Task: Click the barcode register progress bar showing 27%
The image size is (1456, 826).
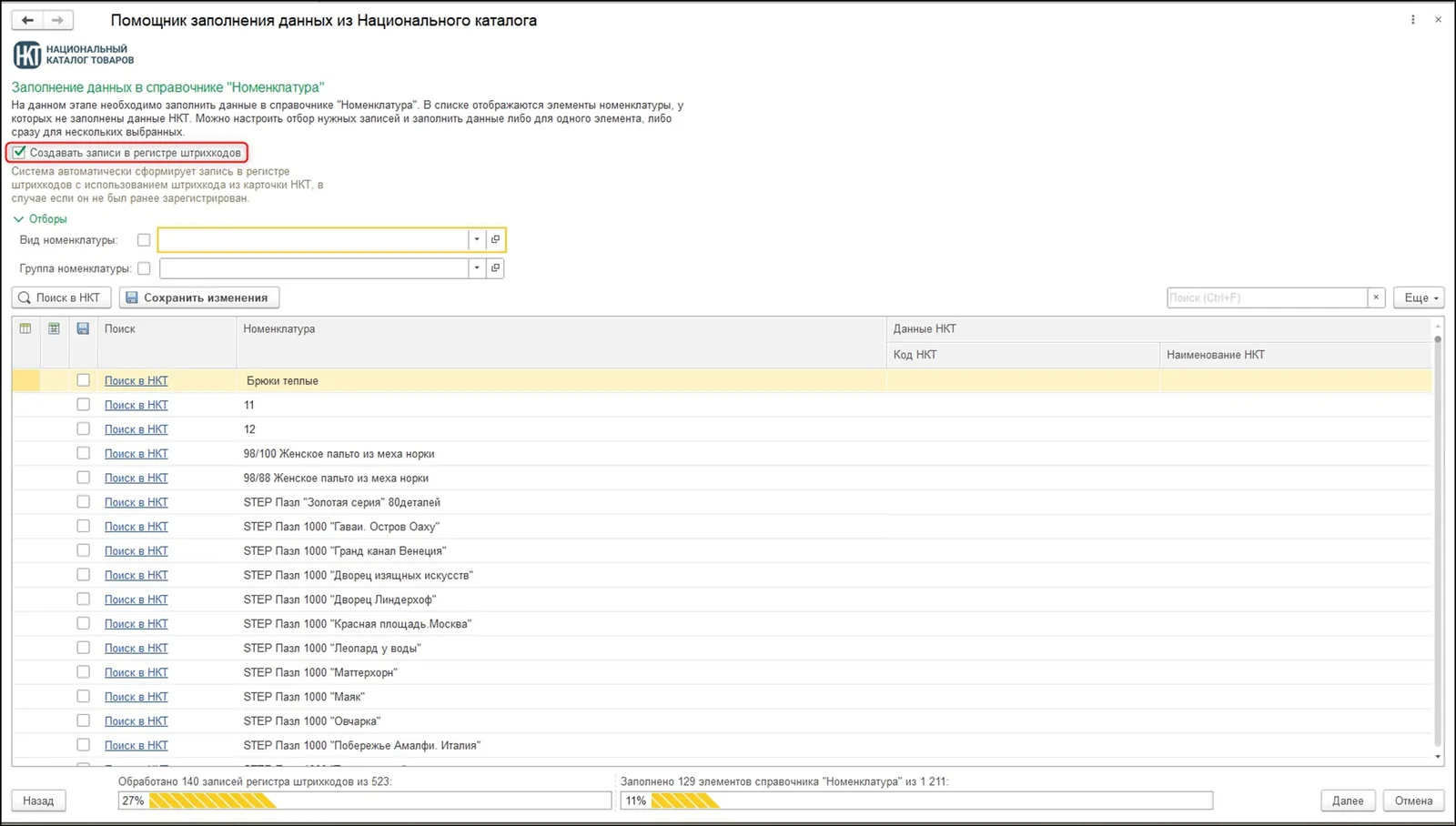Action: point(364,801)
